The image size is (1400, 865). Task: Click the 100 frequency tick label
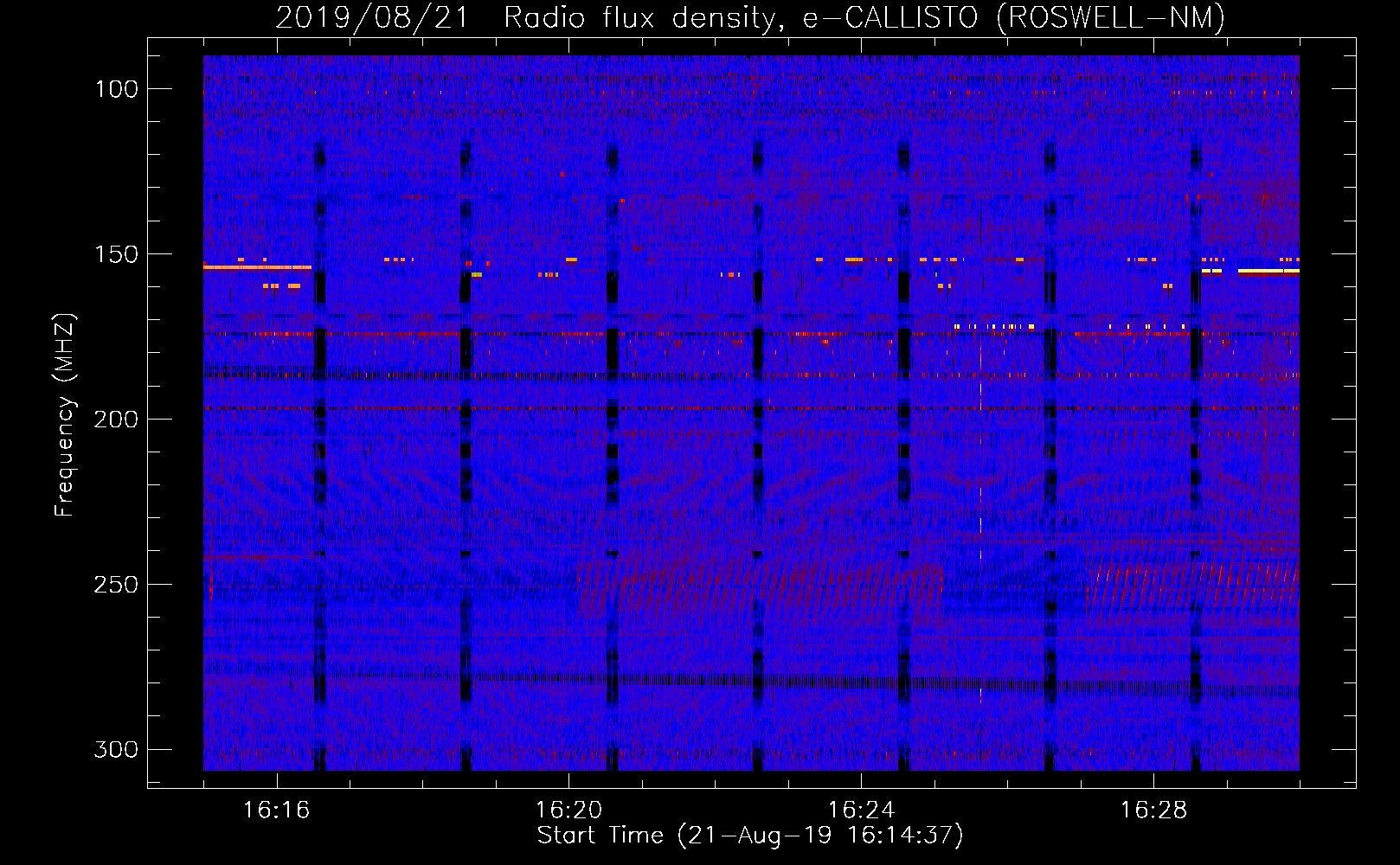tap(116, 89)
